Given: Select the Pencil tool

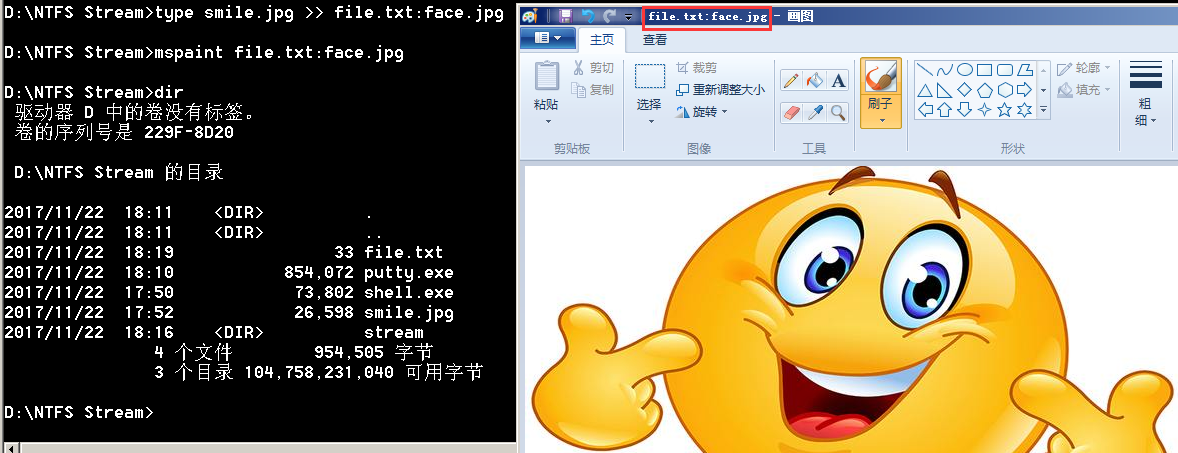Looking at the screenshot, I should [790, 80].
